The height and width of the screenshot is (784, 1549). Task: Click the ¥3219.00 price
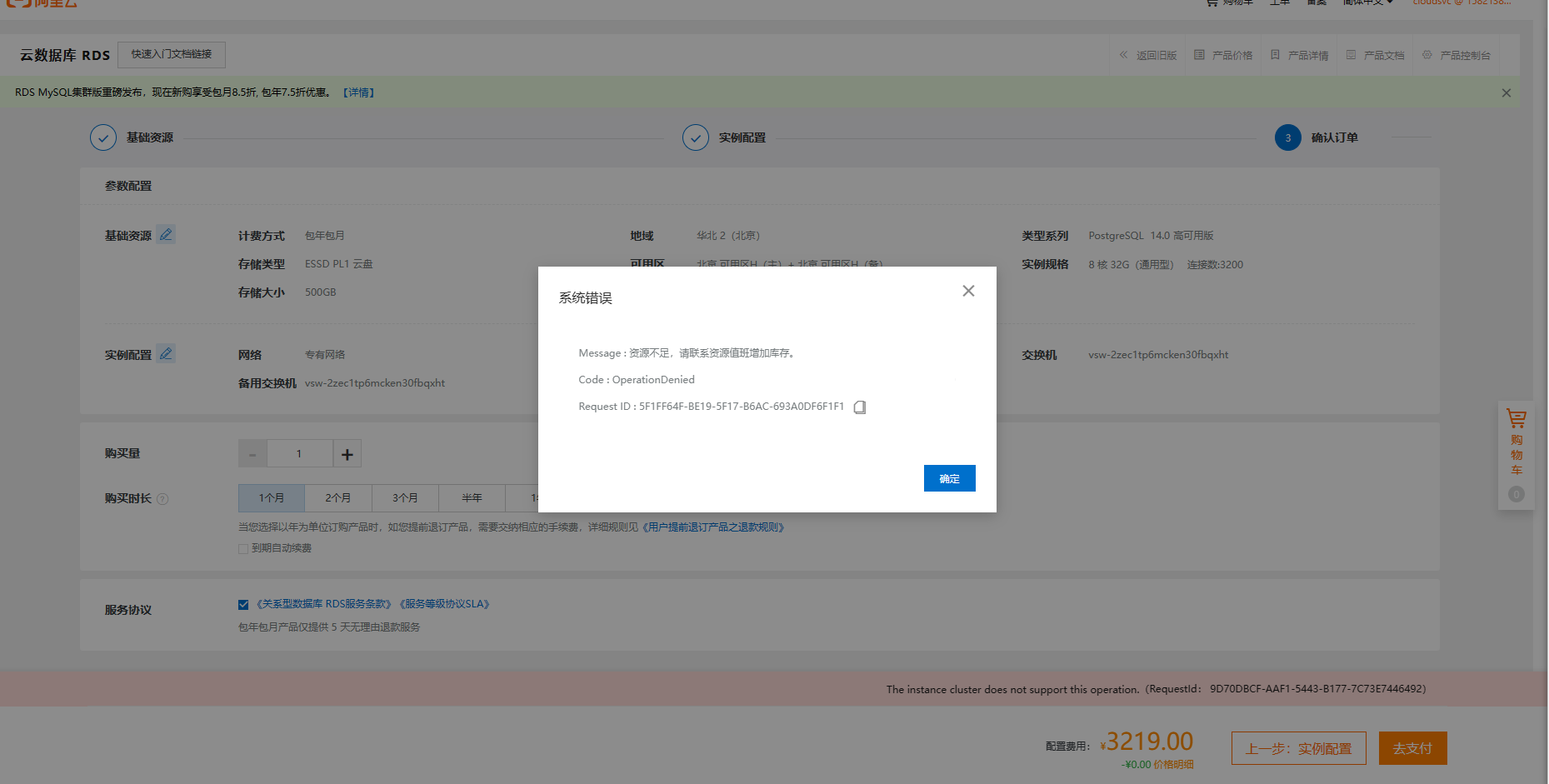click(x=1147, y=741)
